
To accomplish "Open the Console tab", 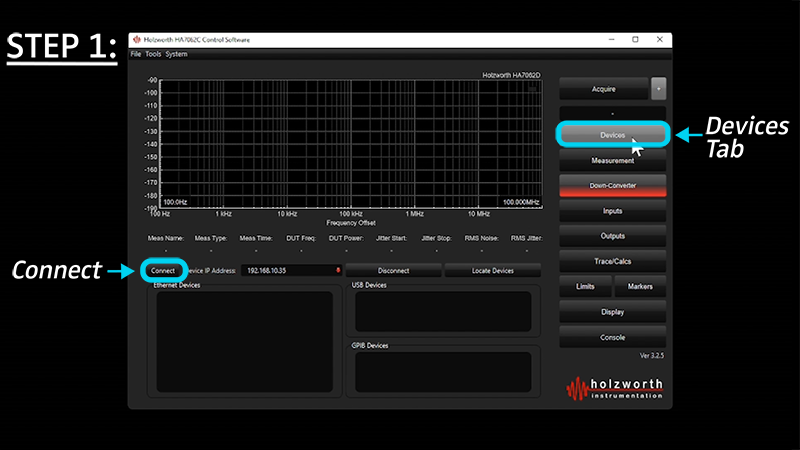I will (x=612, y=337).
